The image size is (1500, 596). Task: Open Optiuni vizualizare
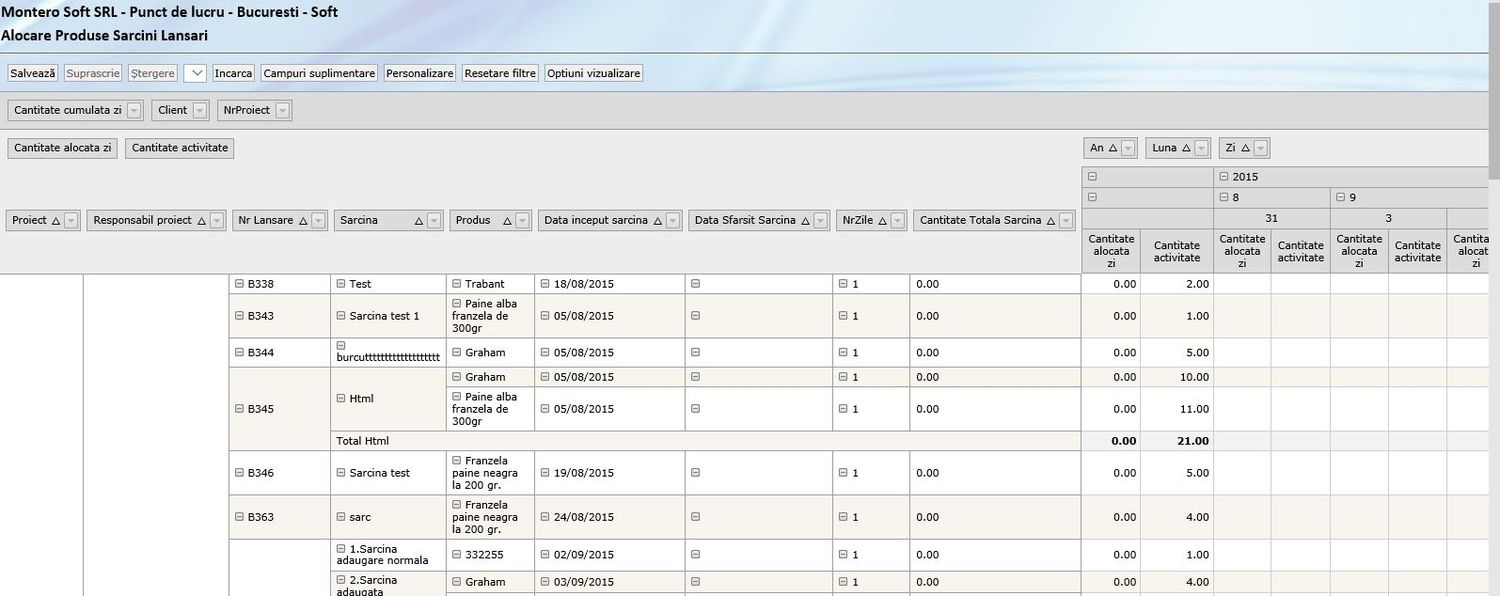[594, 73]
